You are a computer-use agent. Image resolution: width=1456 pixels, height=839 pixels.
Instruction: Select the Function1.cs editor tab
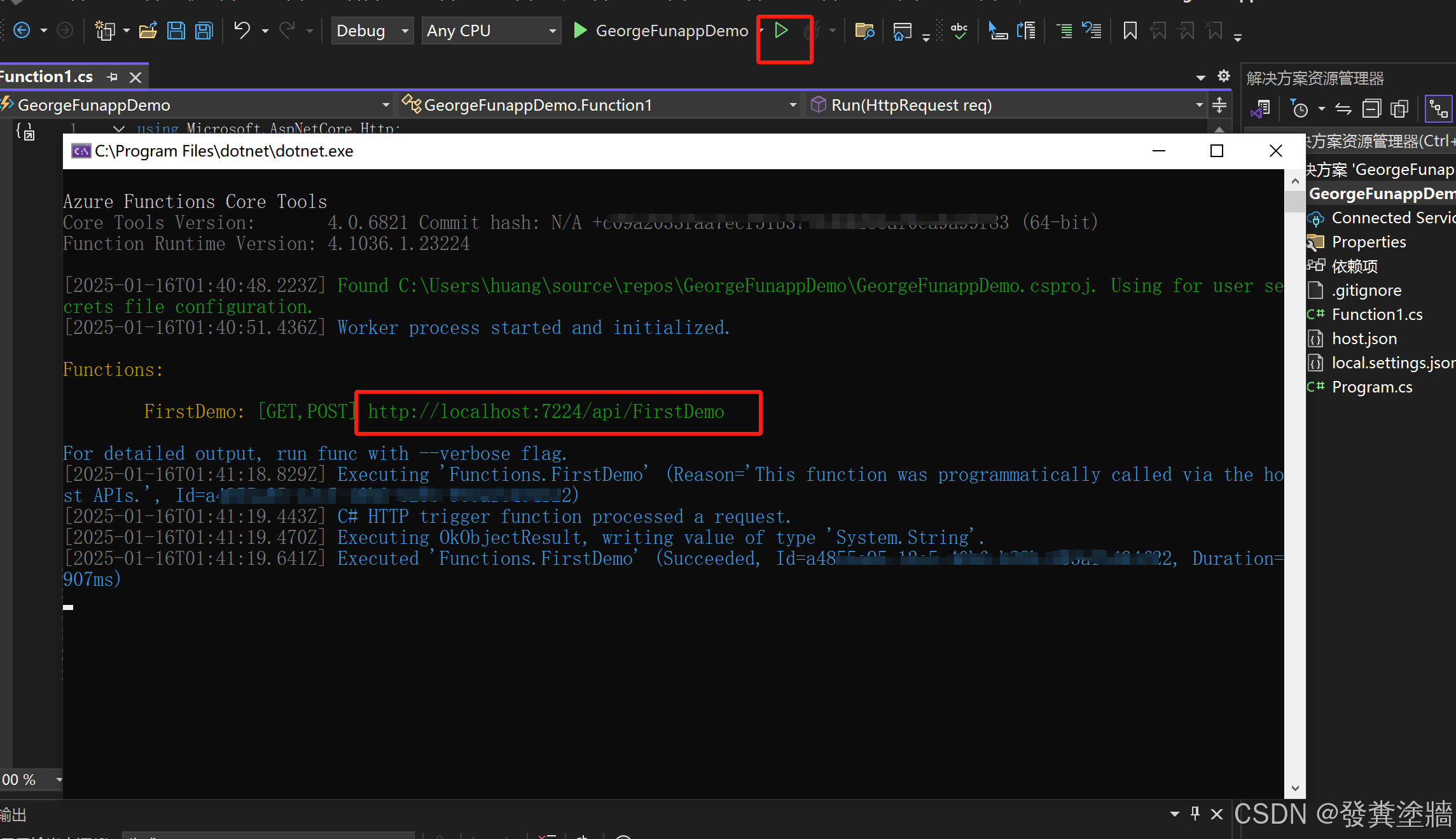[x=46, y=77]
